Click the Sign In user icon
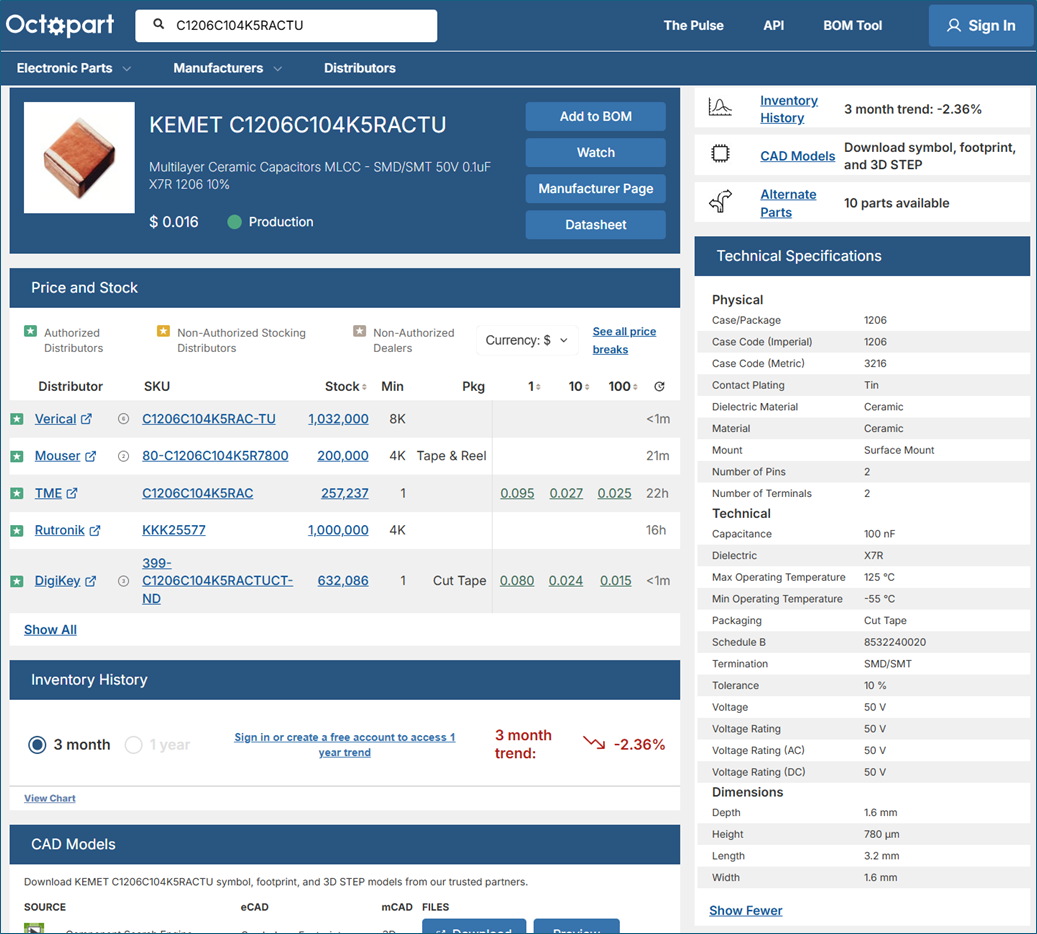The image size is (1037, 934). [954, 26]
